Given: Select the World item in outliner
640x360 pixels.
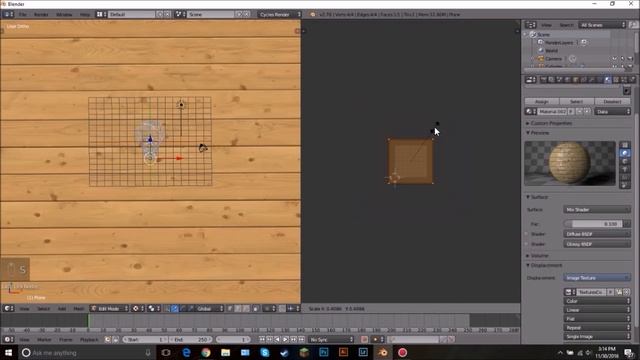Looking at the screenshot, I should point(551,51).
